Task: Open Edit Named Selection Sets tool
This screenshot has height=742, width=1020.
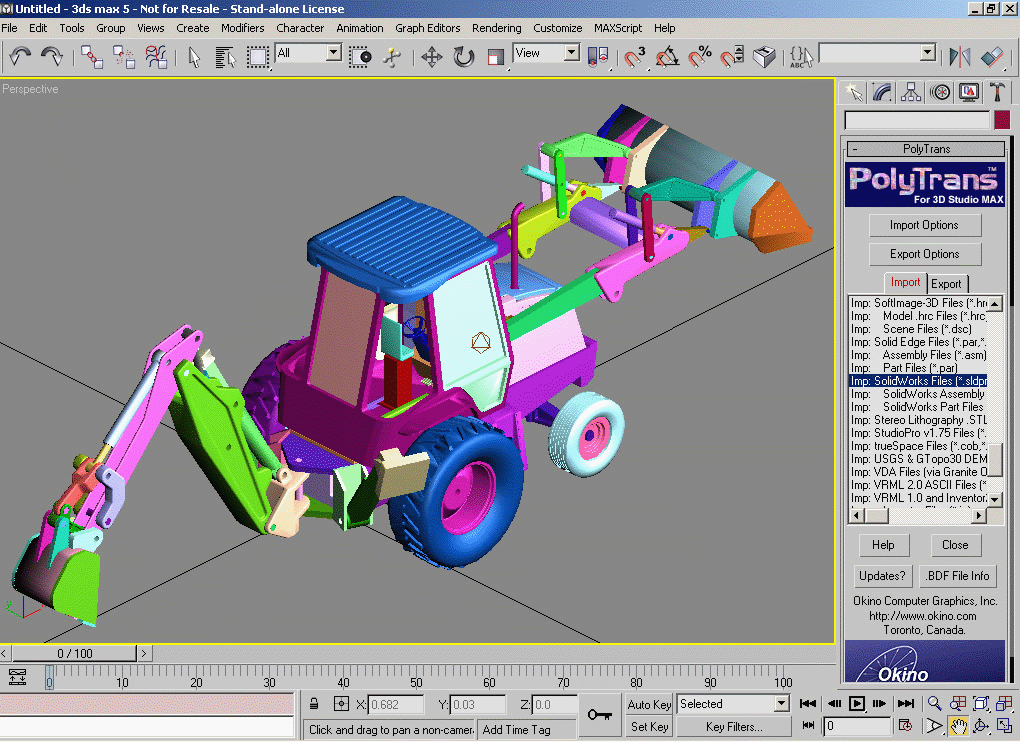Action: (801, 57)
